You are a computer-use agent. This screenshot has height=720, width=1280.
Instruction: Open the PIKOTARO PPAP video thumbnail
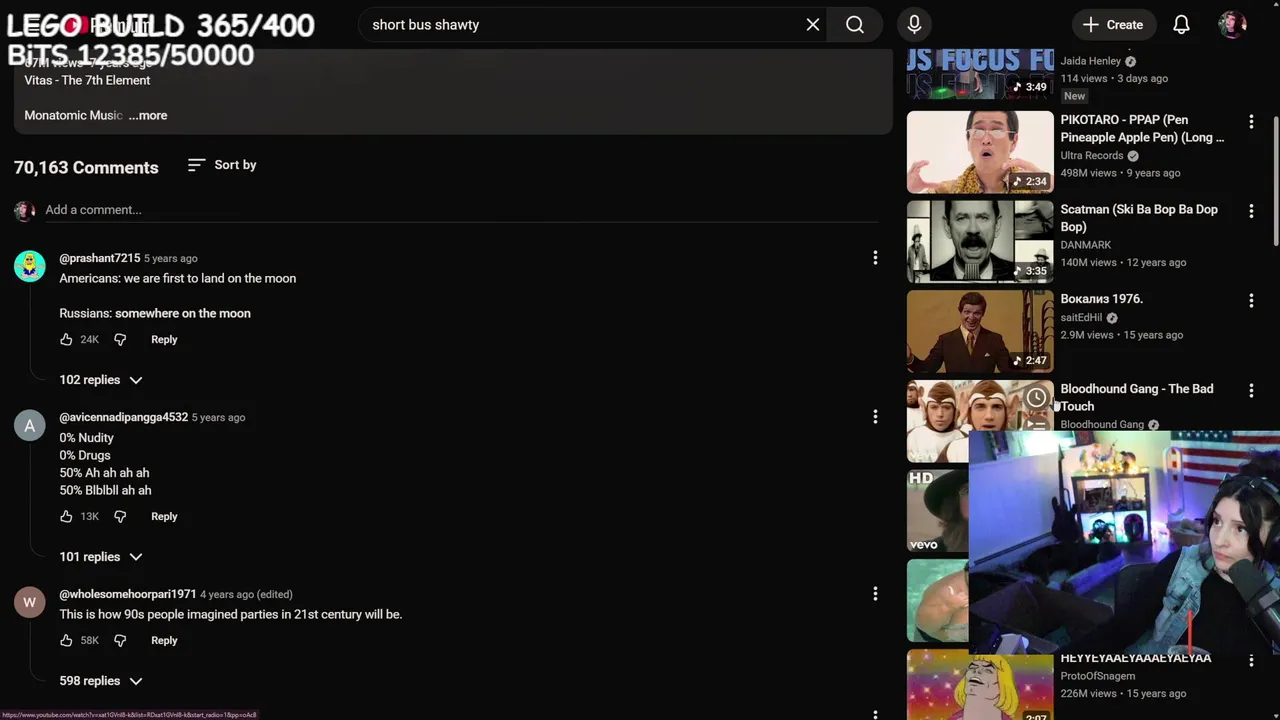980,152
